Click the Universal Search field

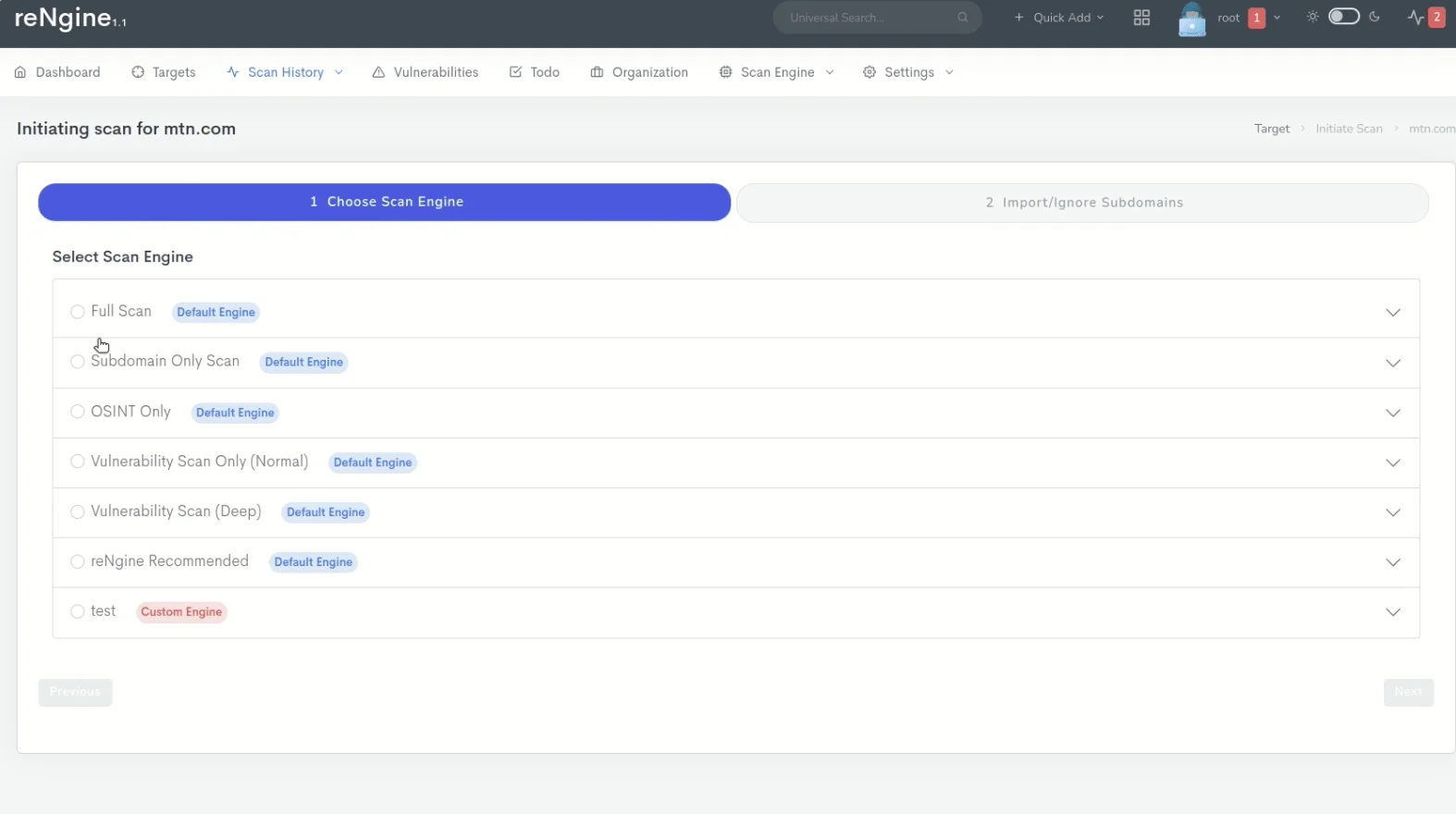877,18
